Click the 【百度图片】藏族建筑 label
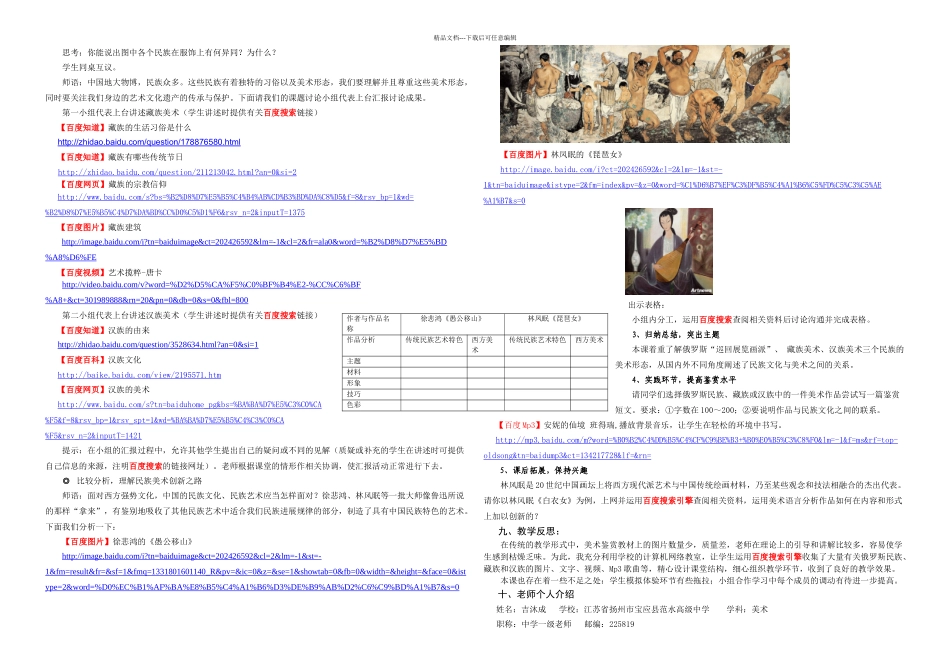The width and height of the screenshot is (950, 672). tap(99, 227)
